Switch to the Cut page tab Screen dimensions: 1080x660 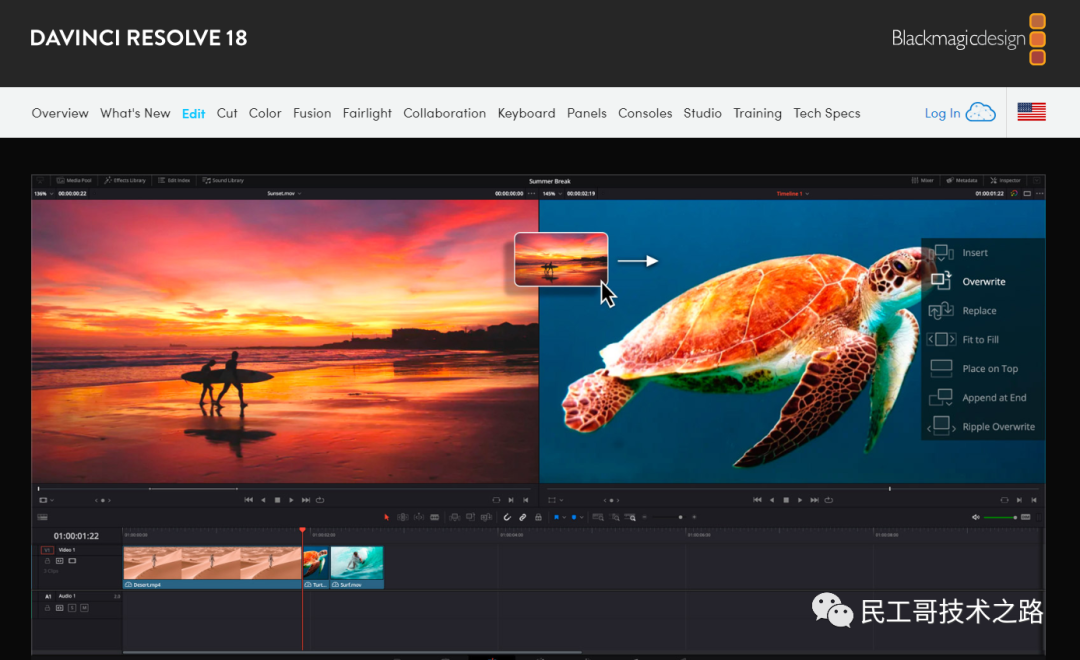pos(227,113)
